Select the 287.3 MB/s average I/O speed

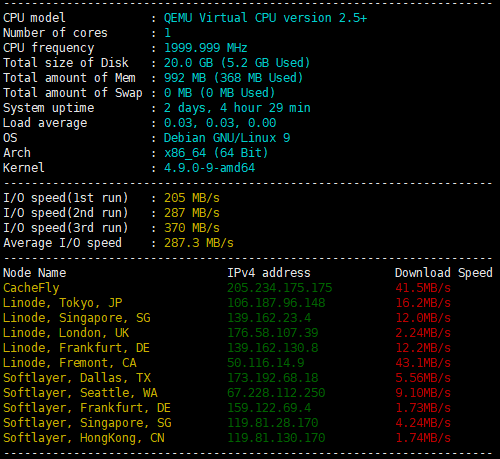click(199, 243)
